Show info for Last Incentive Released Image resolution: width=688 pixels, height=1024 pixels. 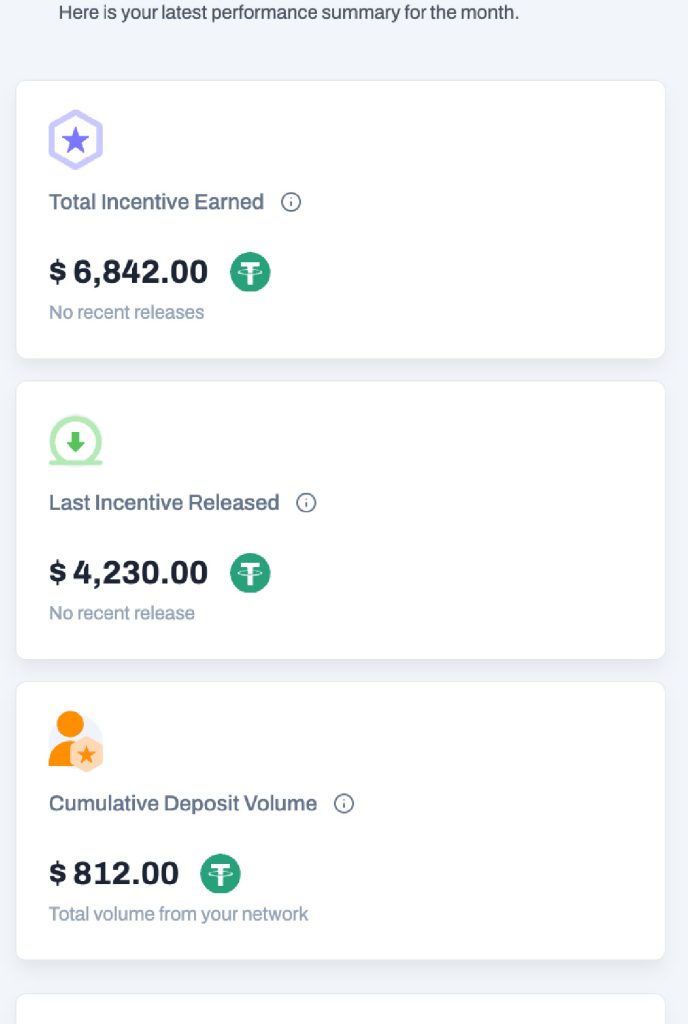pyautogui.click(x=306, y=503)
